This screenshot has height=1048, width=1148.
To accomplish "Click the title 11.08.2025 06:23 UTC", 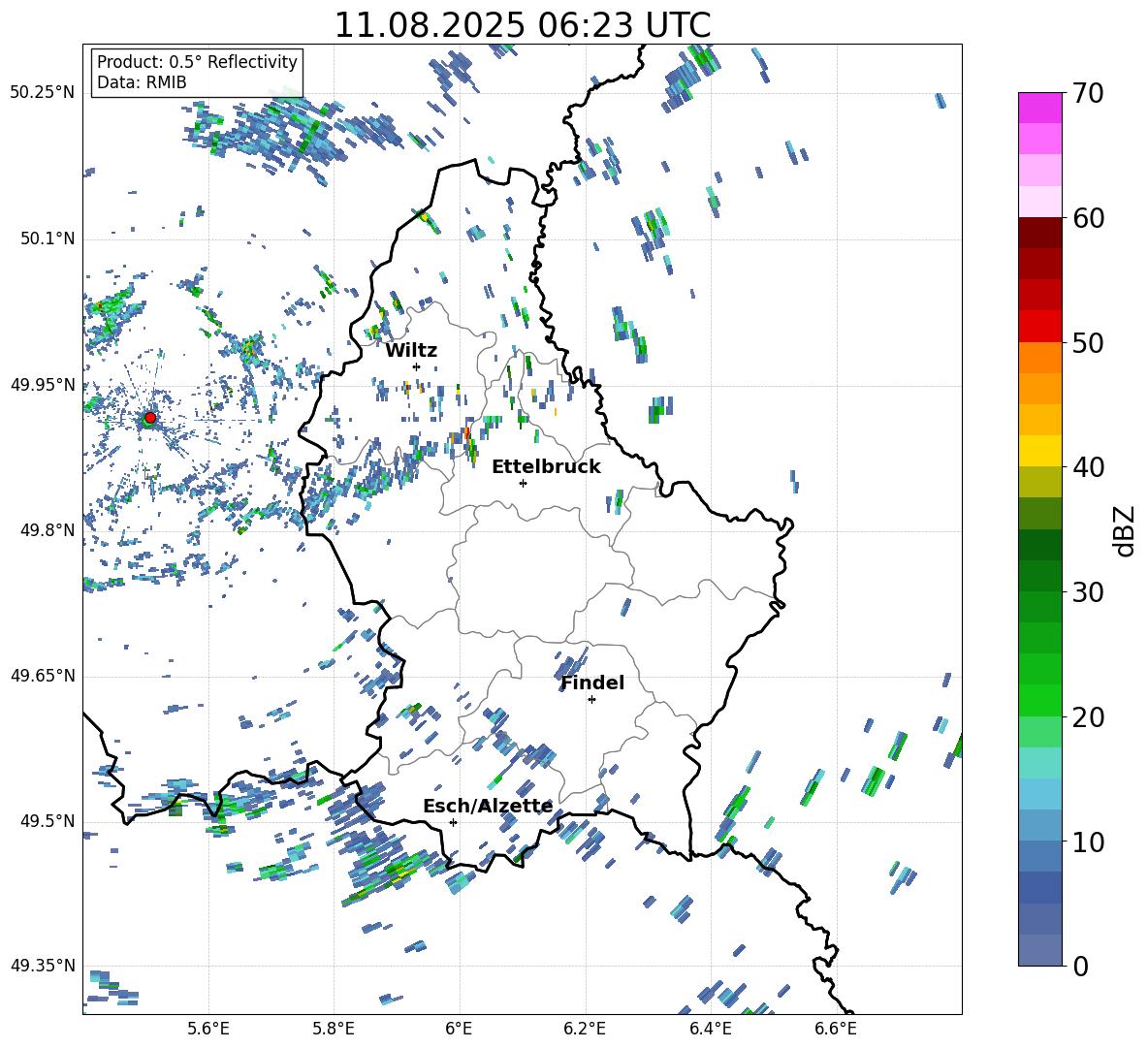I will point(522,25).
